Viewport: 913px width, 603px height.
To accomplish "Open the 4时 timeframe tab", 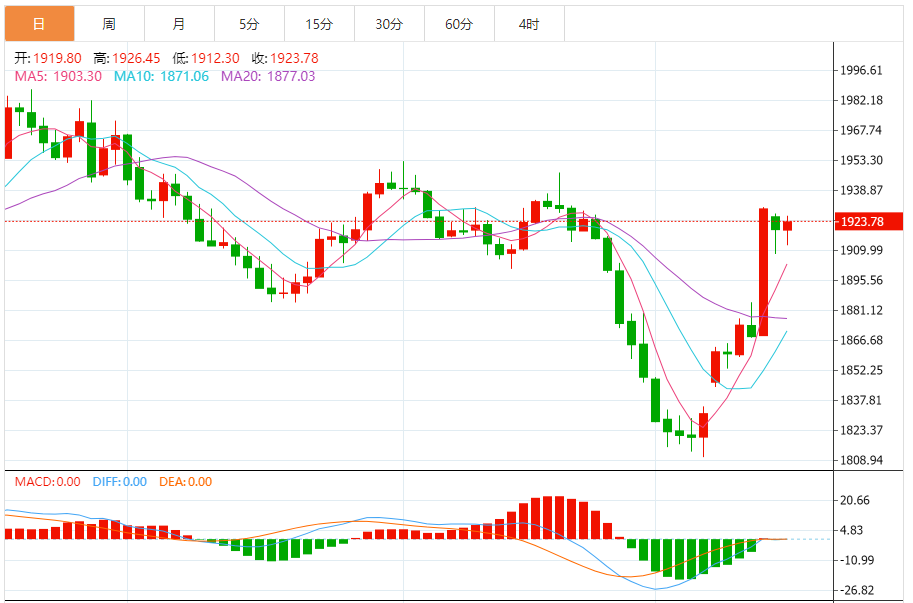I will pos(529,24).
